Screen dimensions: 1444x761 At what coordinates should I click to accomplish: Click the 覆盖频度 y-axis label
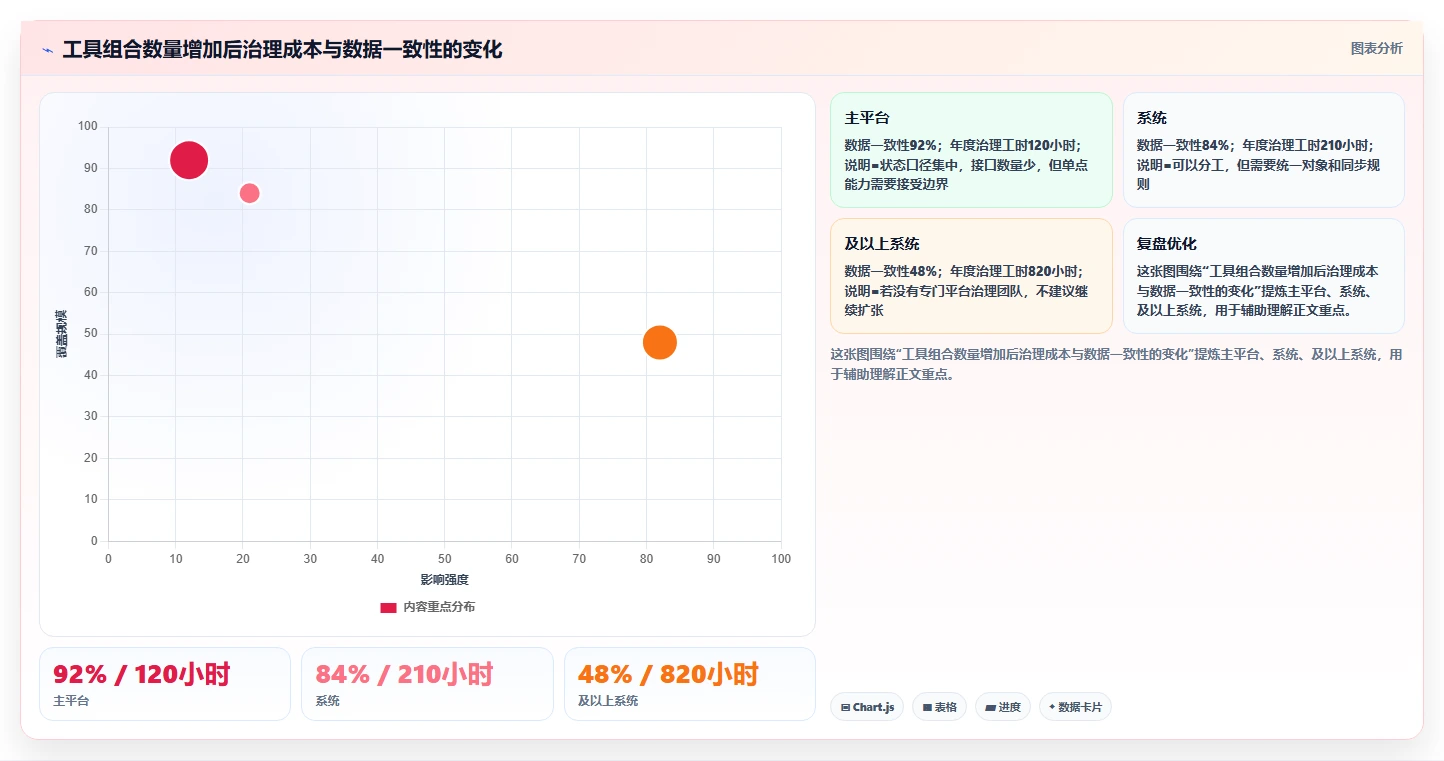pos(61,334)
